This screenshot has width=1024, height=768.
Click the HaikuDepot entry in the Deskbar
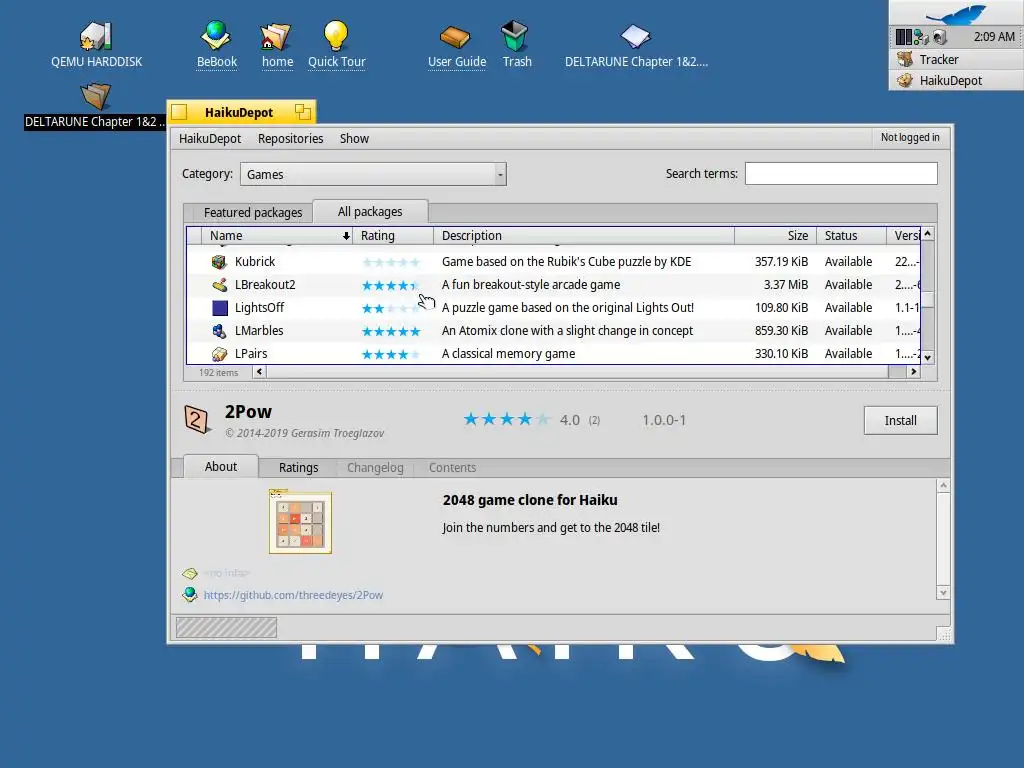[956, 80]
